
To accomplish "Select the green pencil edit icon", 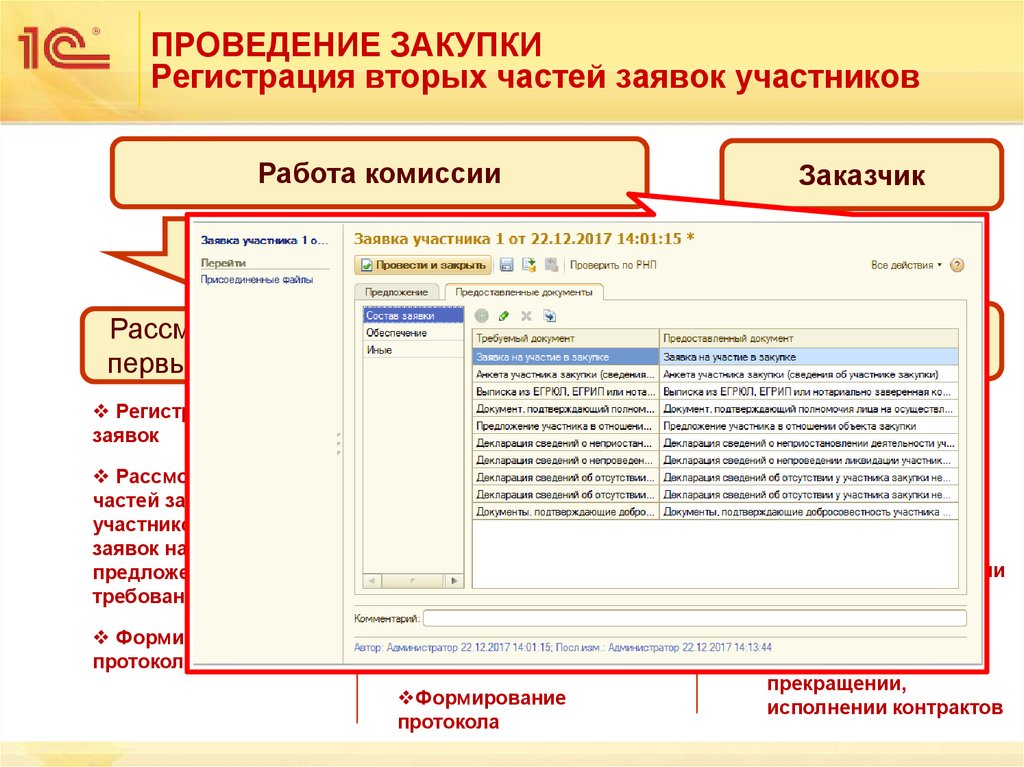I will coord(503,316).
